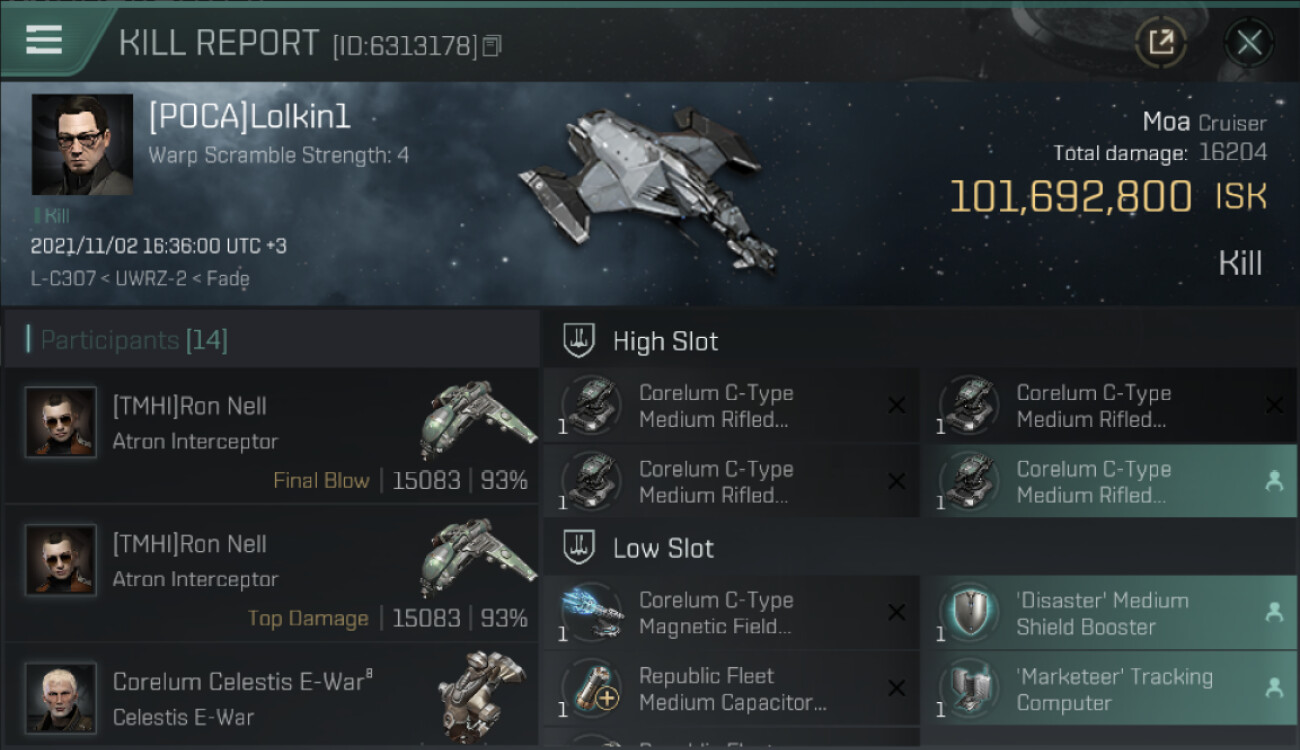Click the L-C307 system location link
1300x750 pixels.
[63, 279]
